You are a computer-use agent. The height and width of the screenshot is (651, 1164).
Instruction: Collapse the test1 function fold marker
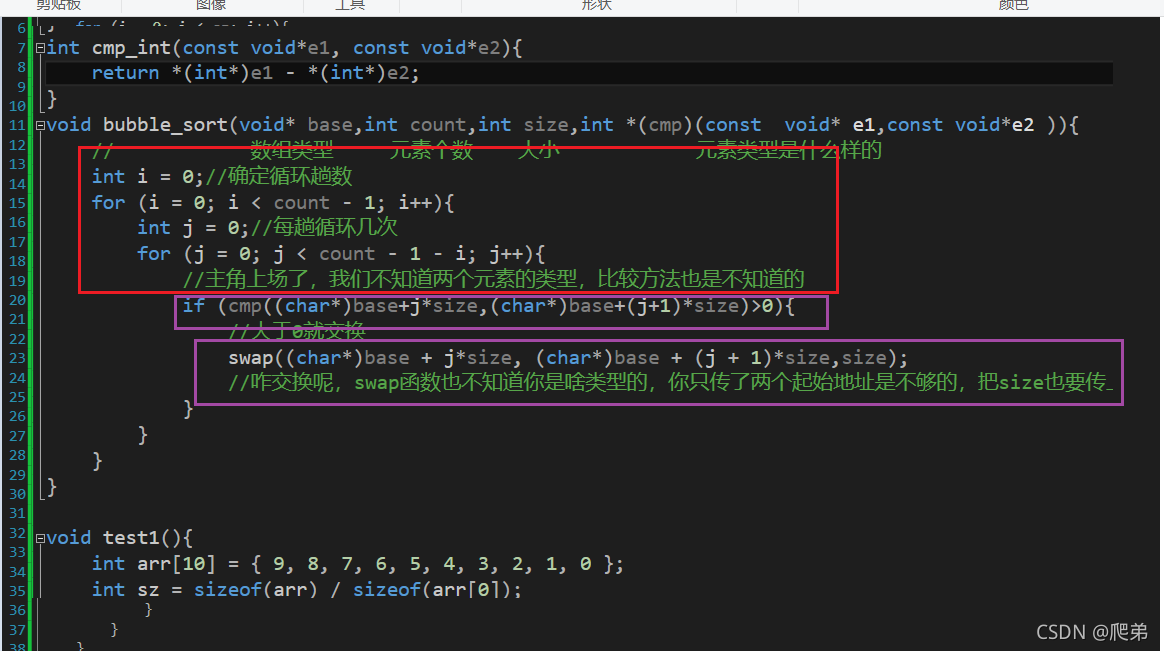[38, 537]
